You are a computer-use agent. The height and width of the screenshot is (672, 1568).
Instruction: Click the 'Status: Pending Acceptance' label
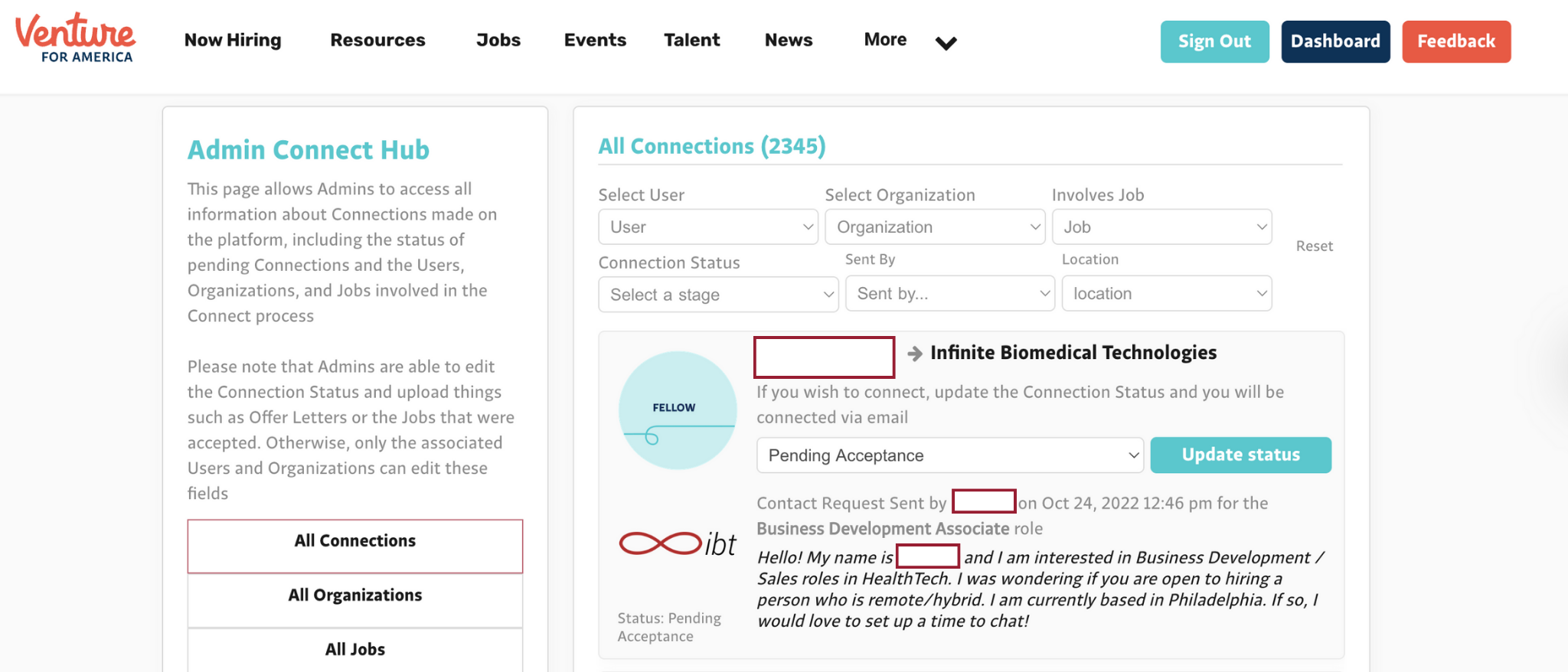[669, 627]
